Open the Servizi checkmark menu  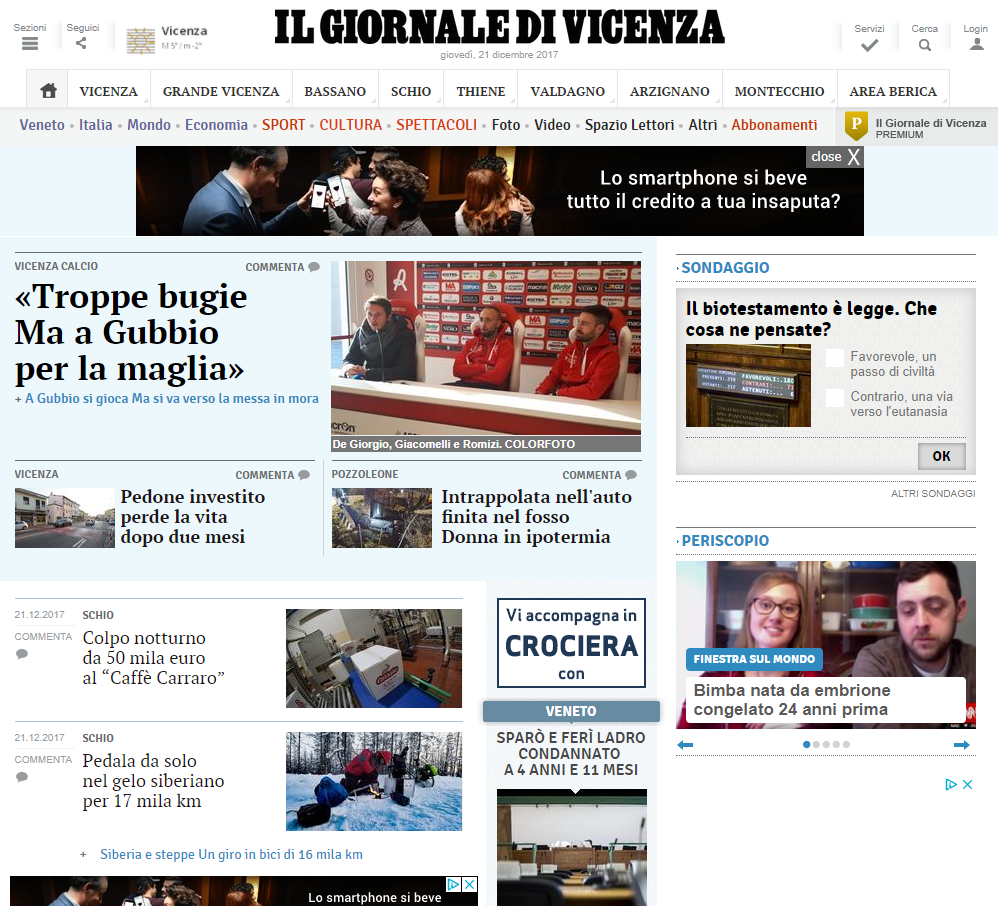click(869, 45)
